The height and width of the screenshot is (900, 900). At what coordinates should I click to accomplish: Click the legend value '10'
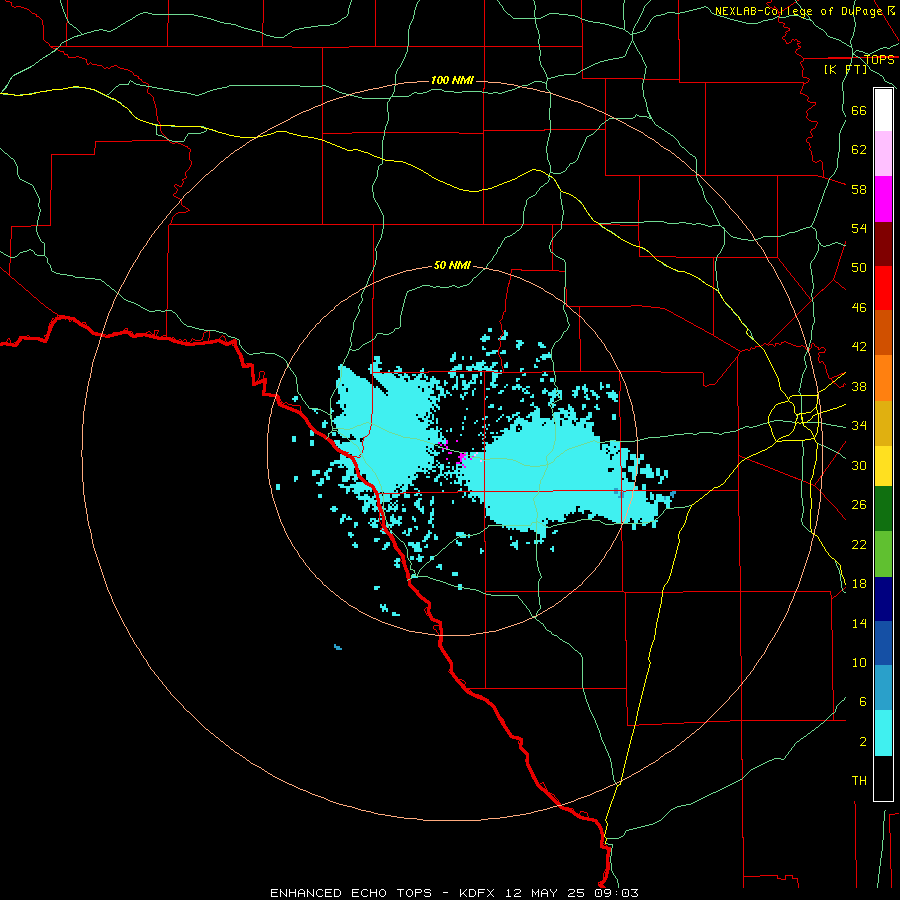point(859,663)
